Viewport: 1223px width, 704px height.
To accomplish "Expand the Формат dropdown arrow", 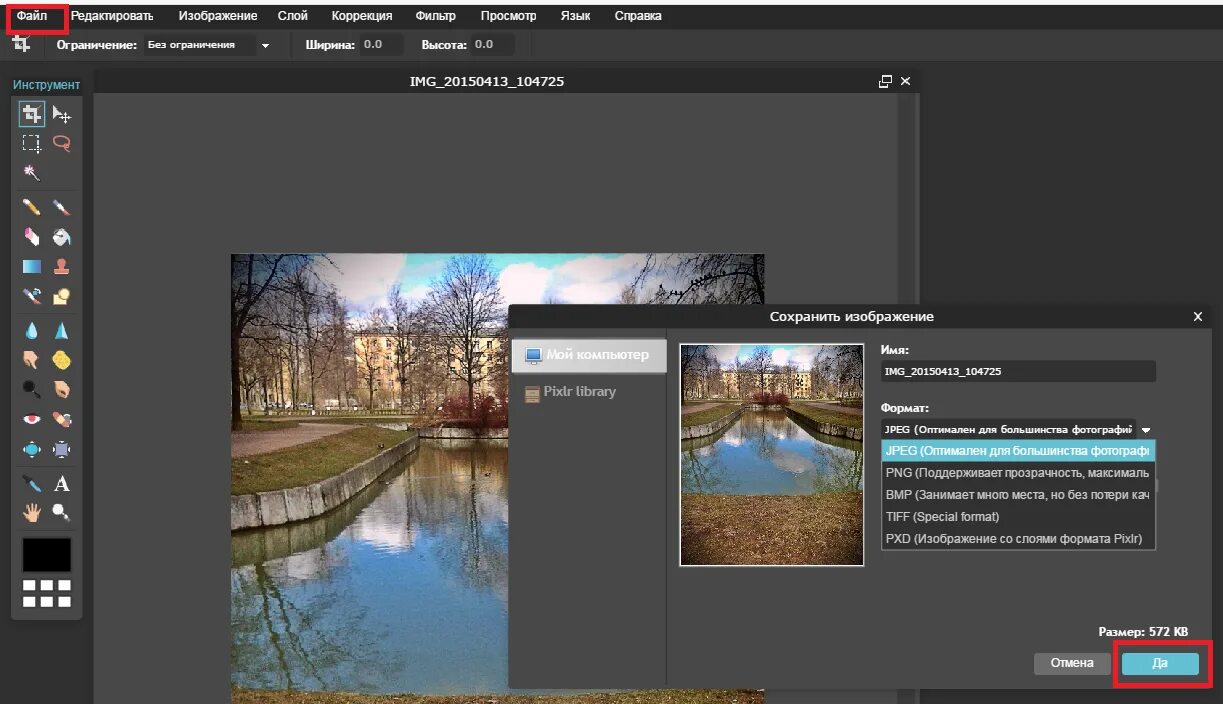I will [x=1146, y=430].
